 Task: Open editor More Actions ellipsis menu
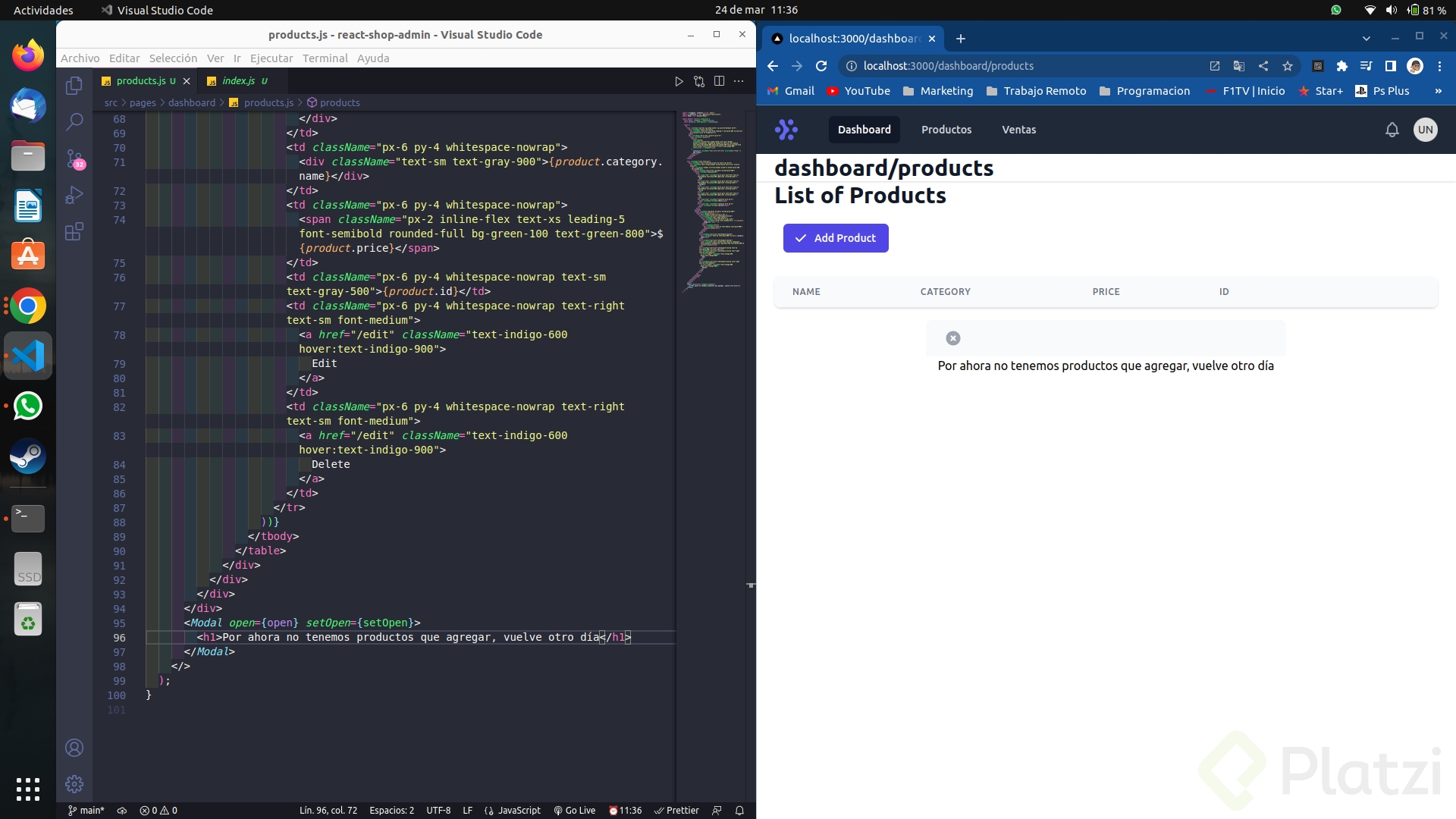point(739,81)
